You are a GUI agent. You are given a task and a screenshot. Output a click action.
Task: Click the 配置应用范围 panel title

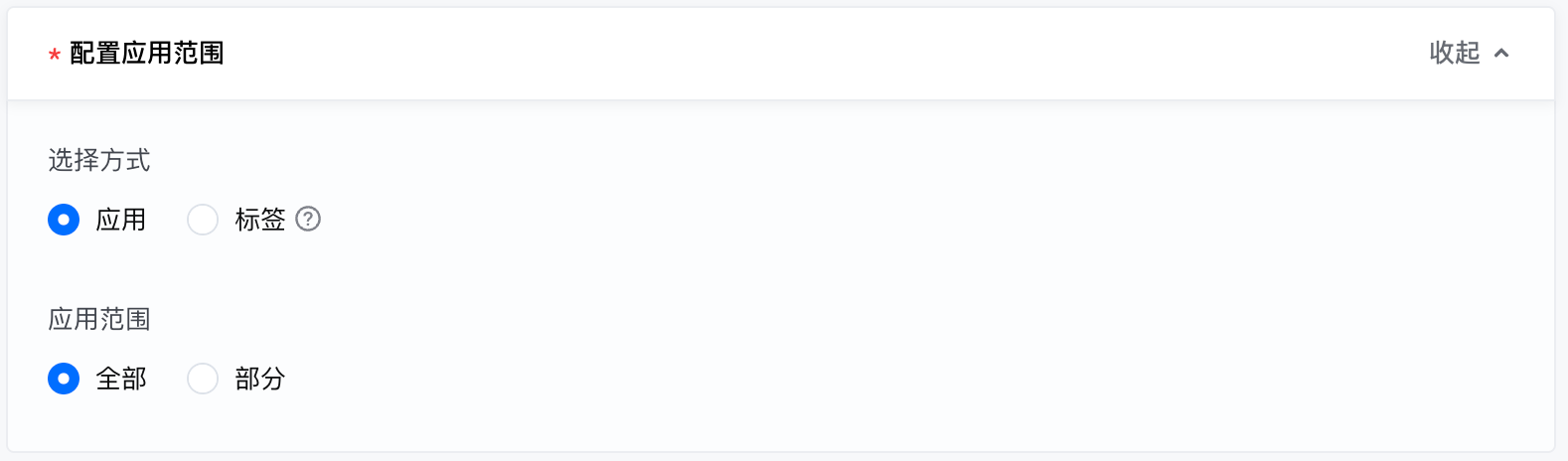(x=147, y=54)
